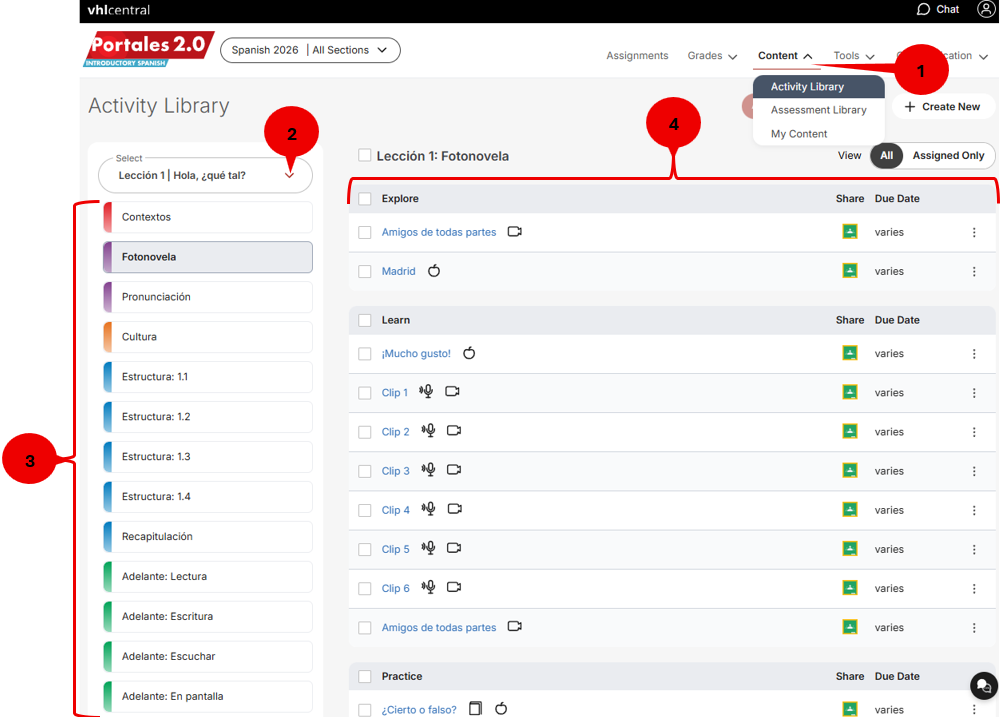Select Activity Library from Content menu

[x=819, y=86]
